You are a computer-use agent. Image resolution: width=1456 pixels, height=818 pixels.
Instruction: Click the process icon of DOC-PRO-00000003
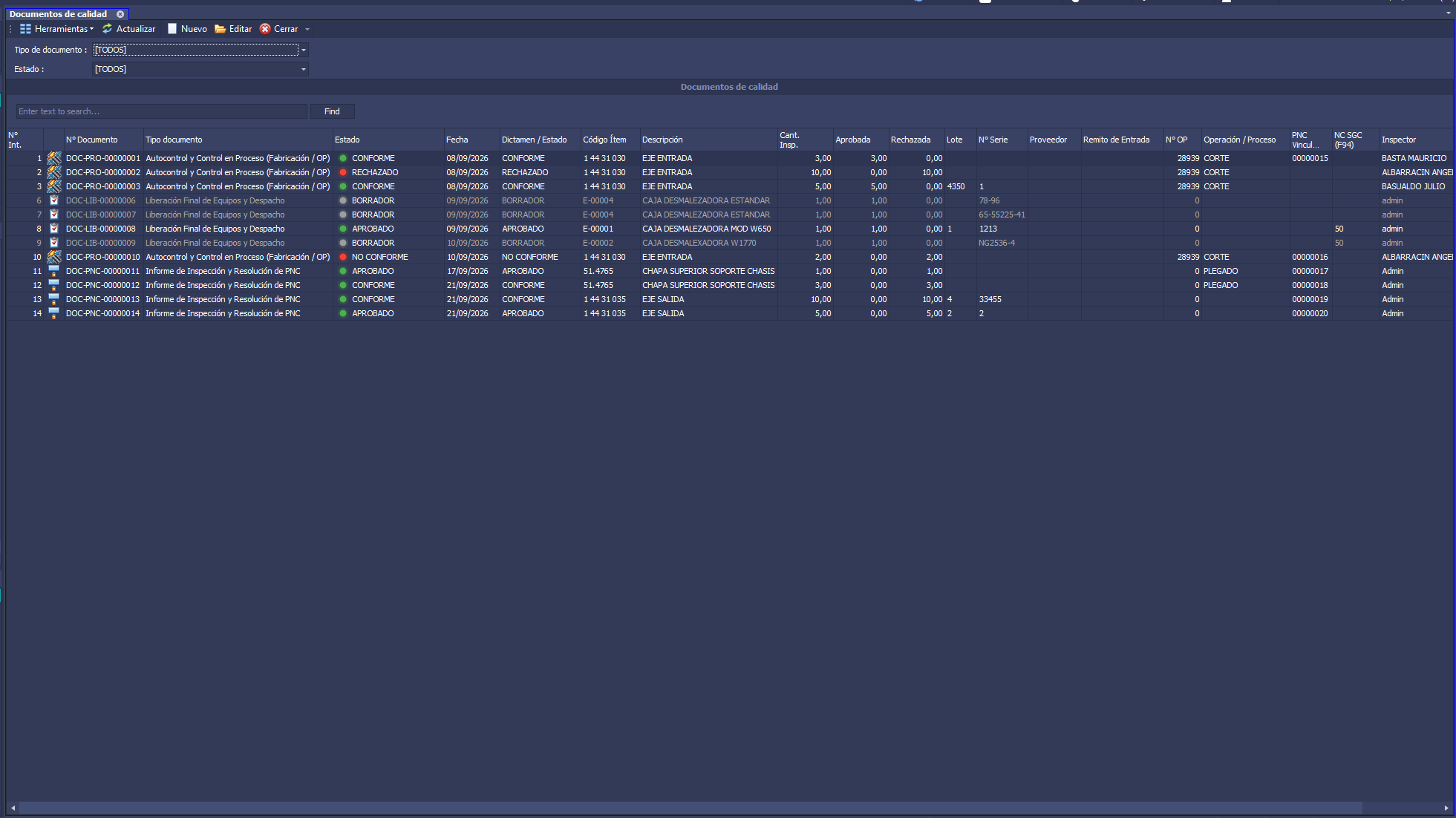(54, 186)
